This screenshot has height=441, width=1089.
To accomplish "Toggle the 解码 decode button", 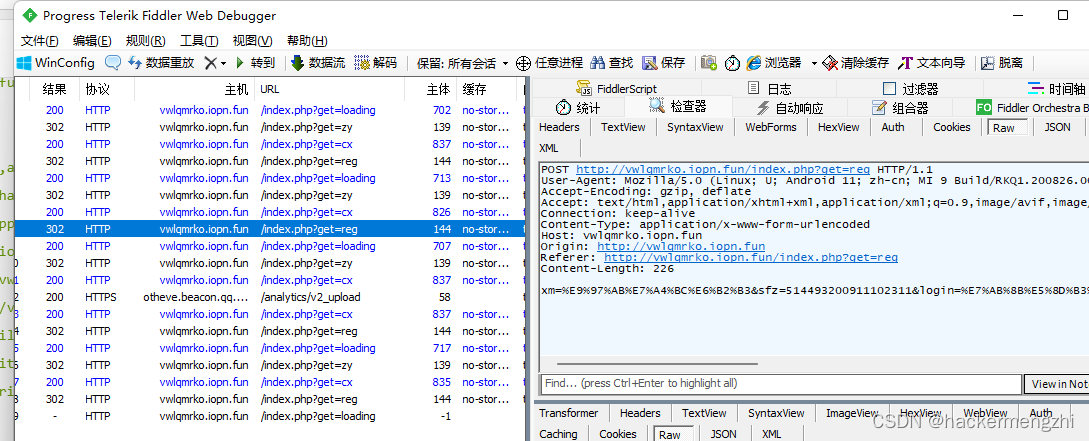I will click(x=376, y=63).
